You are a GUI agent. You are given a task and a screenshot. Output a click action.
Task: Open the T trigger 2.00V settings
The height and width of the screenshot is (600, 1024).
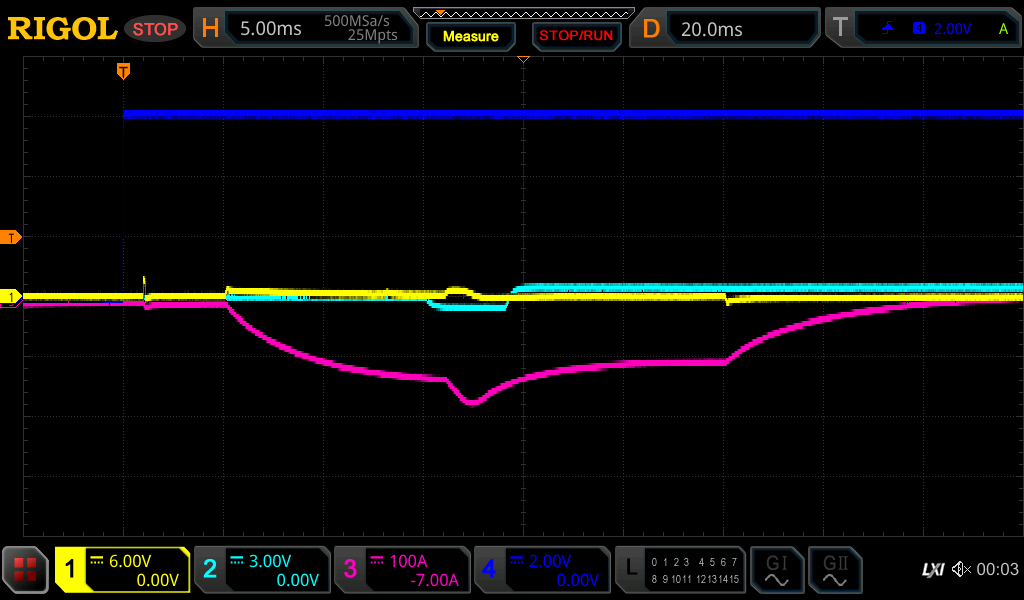click(x=925, y=29)
